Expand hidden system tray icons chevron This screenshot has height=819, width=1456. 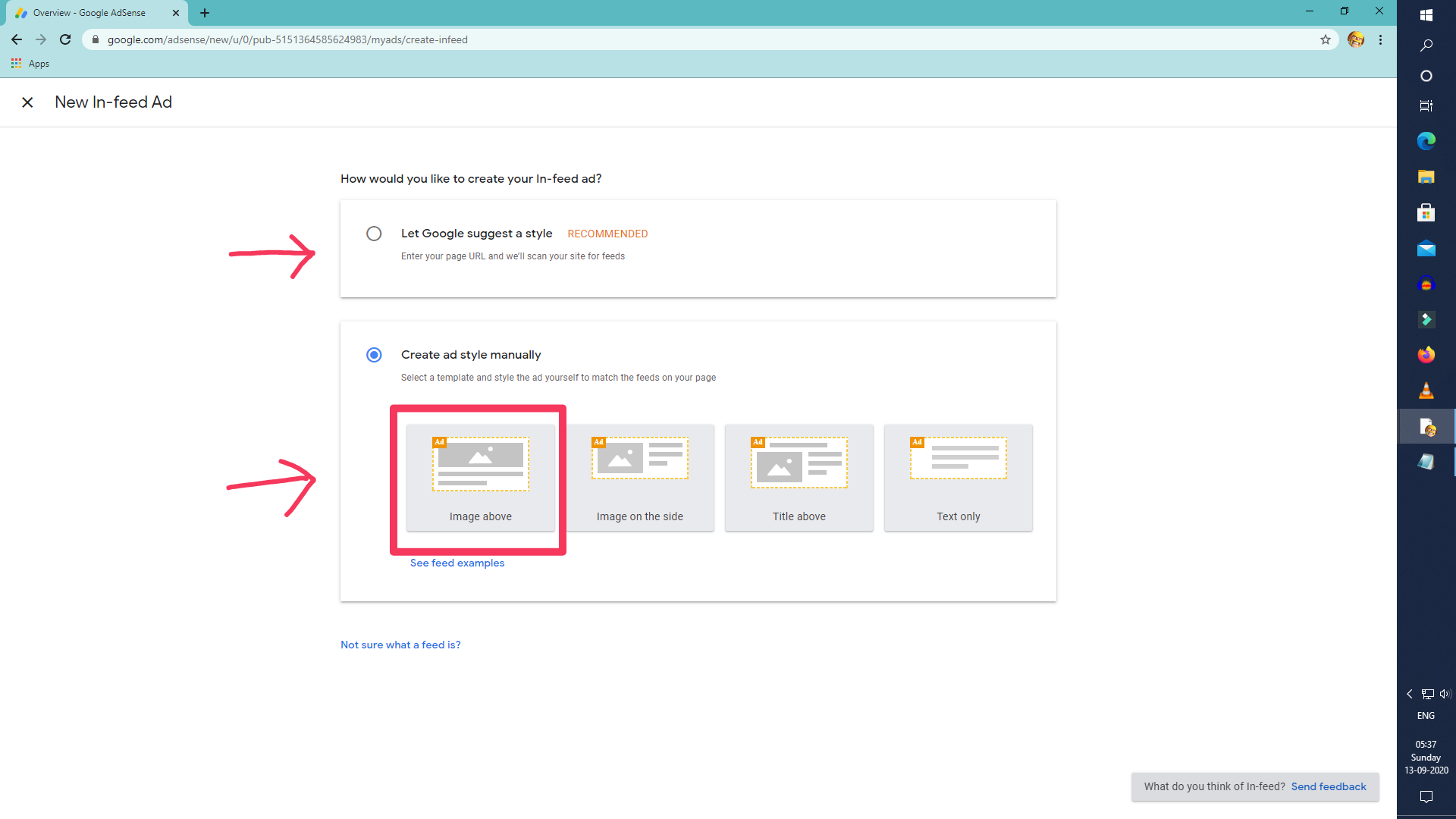(x=1409, y=694)
